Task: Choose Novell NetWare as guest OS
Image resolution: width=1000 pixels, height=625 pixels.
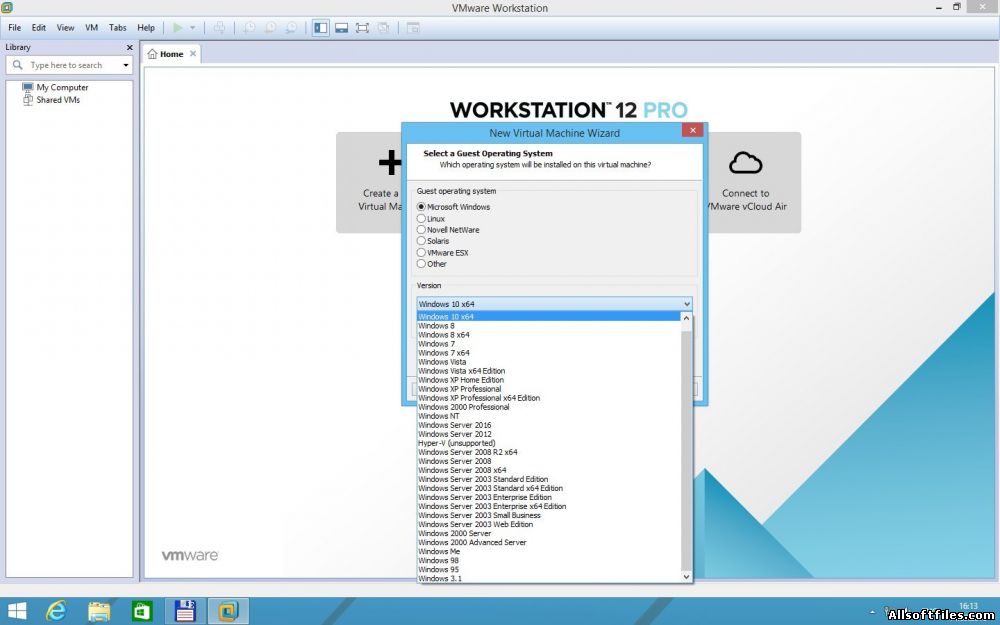Action: (421, 230)
